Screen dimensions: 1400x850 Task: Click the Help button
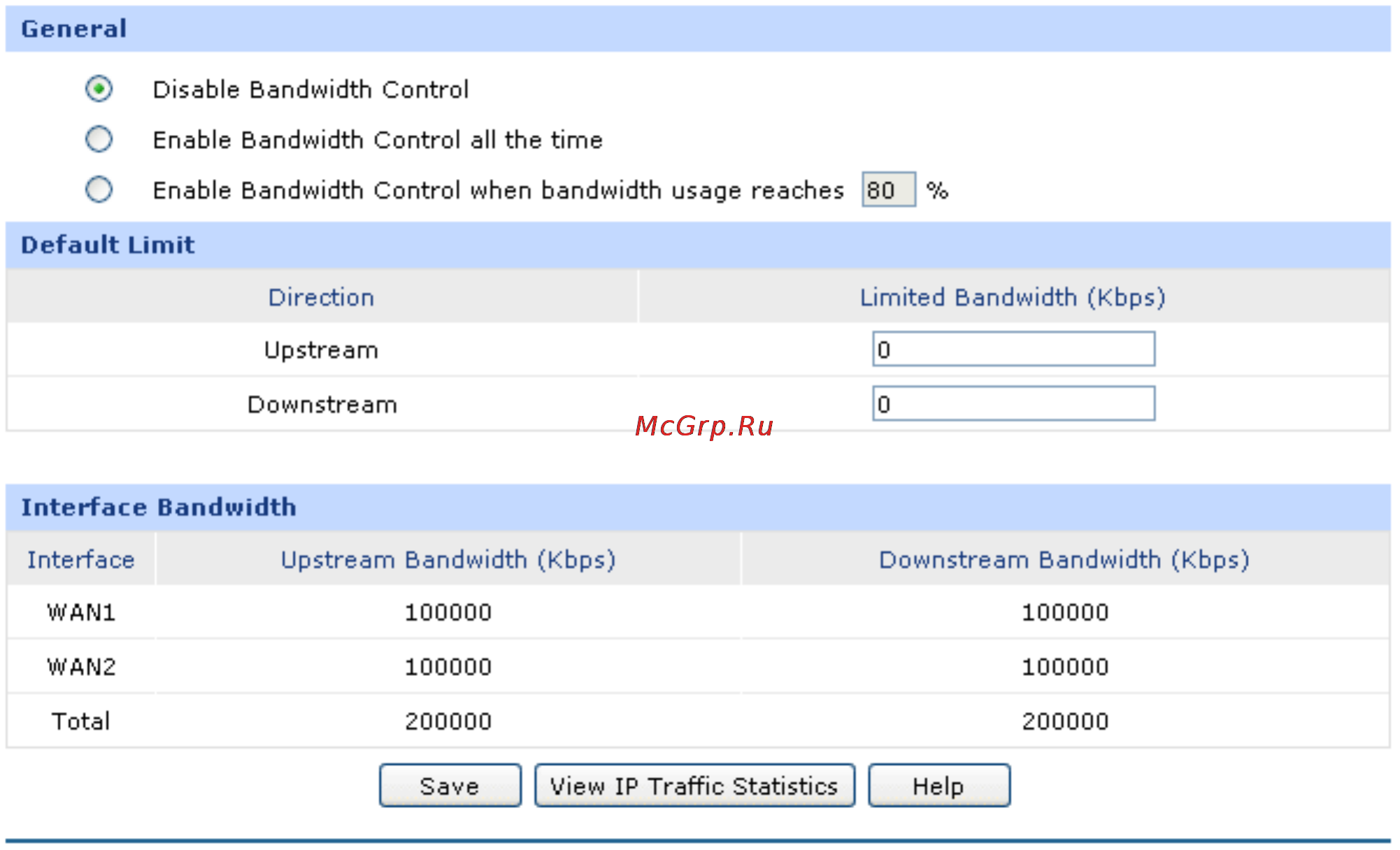point(938,786)
